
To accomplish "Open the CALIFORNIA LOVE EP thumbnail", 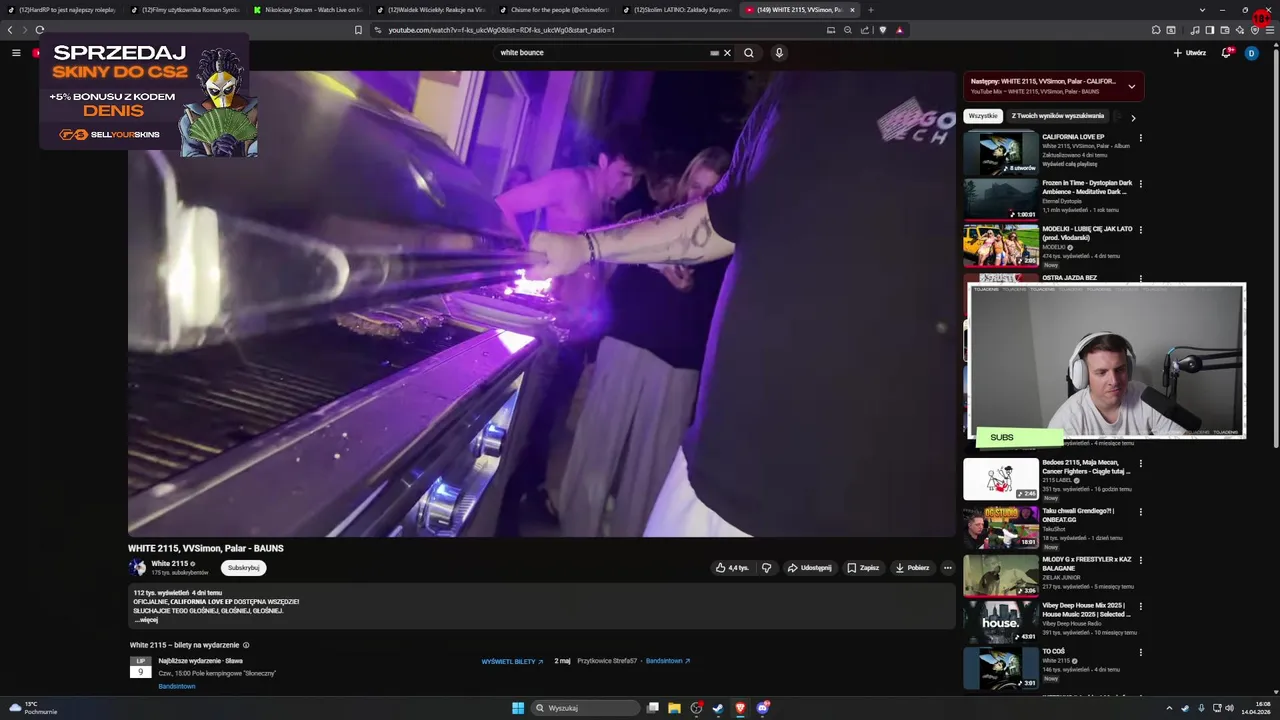I will [x=1001, y=153].
